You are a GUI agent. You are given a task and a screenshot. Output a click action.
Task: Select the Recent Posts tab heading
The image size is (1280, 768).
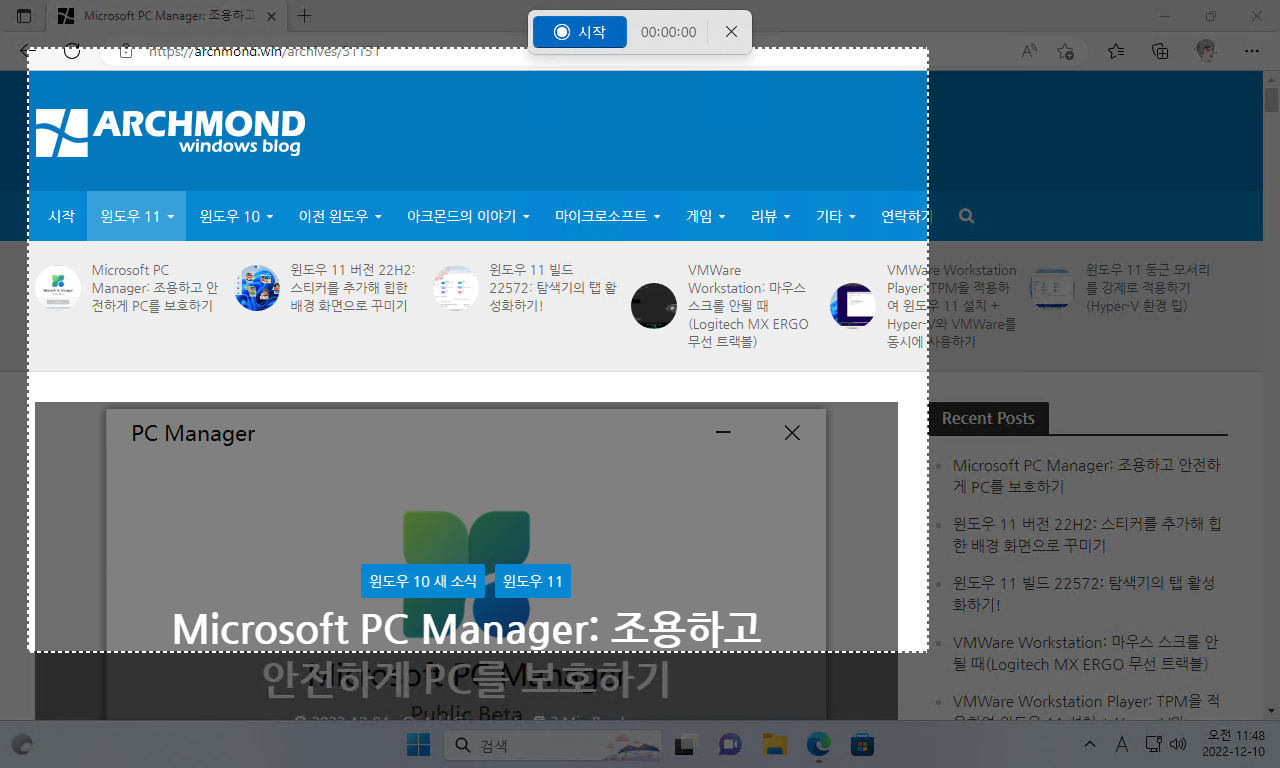pyautogui.click(x=988, y=418)
